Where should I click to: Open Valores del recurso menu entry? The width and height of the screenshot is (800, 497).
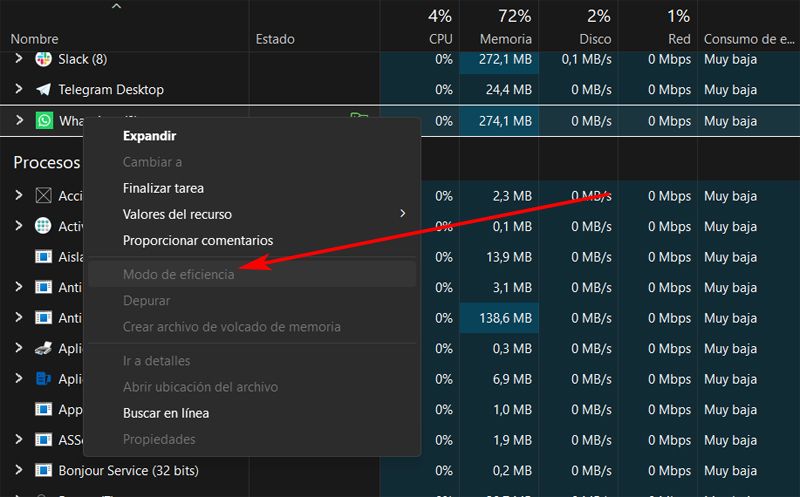point(253,214)
